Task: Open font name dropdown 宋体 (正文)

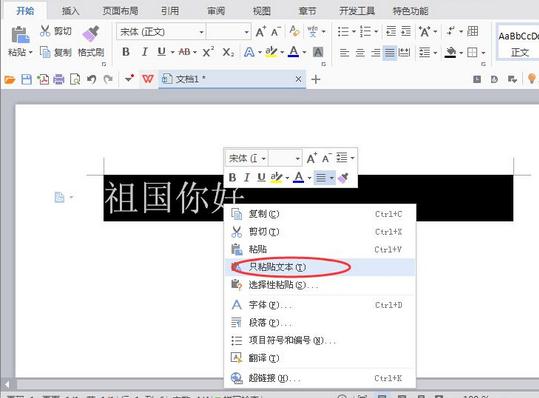Action: coord(201,32)
